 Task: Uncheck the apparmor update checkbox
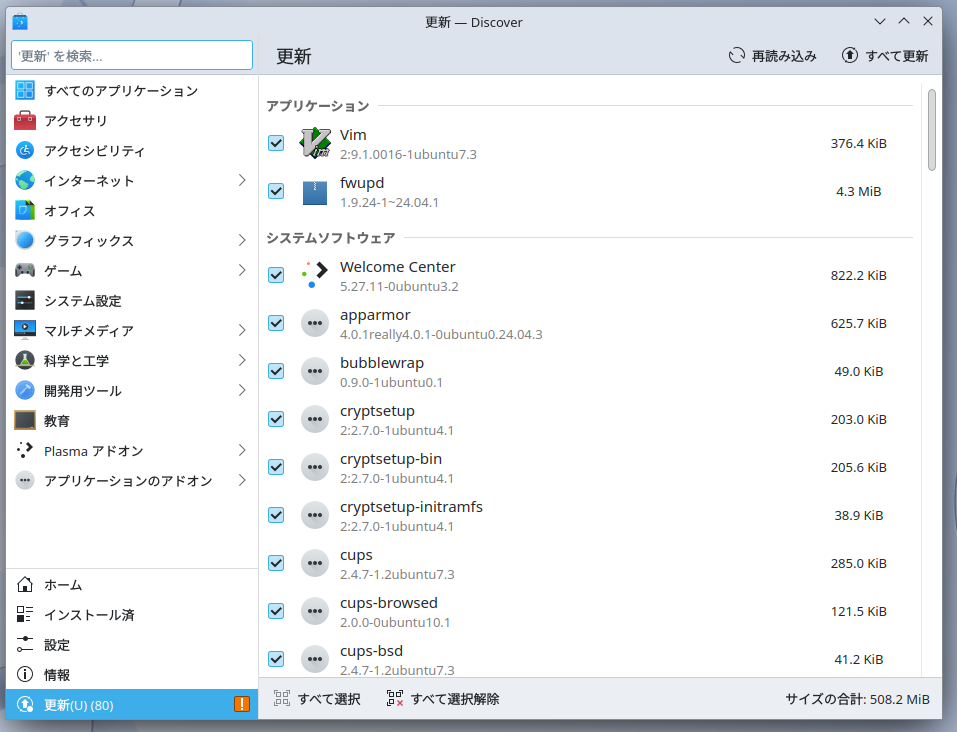pyautogui.click(x=276, y=323)
